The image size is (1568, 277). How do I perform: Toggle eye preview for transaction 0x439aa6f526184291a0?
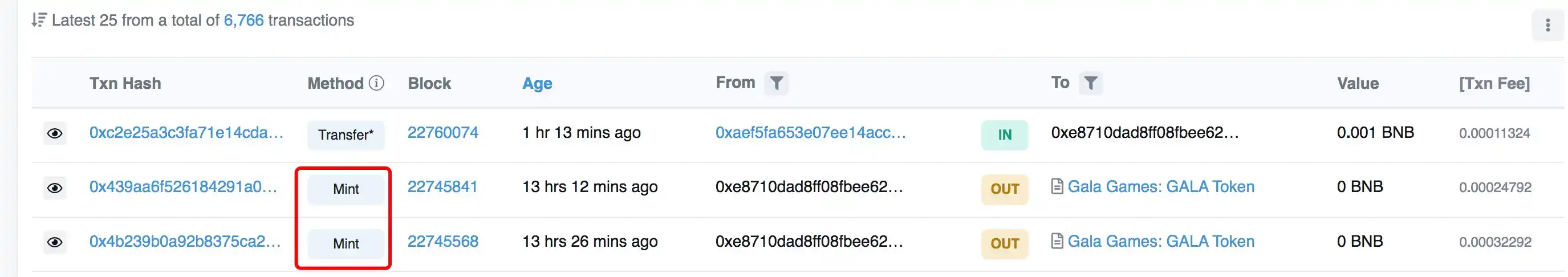click(x=55, y=188)
